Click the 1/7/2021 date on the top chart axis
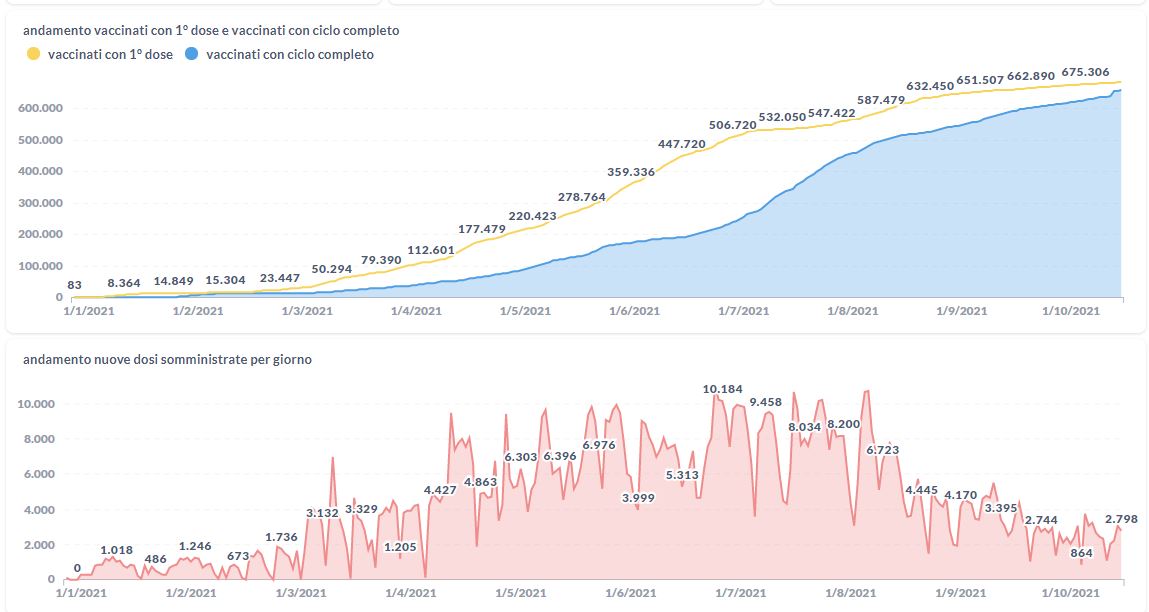The height and width of the screenshot is (612, 1149). 743,311
